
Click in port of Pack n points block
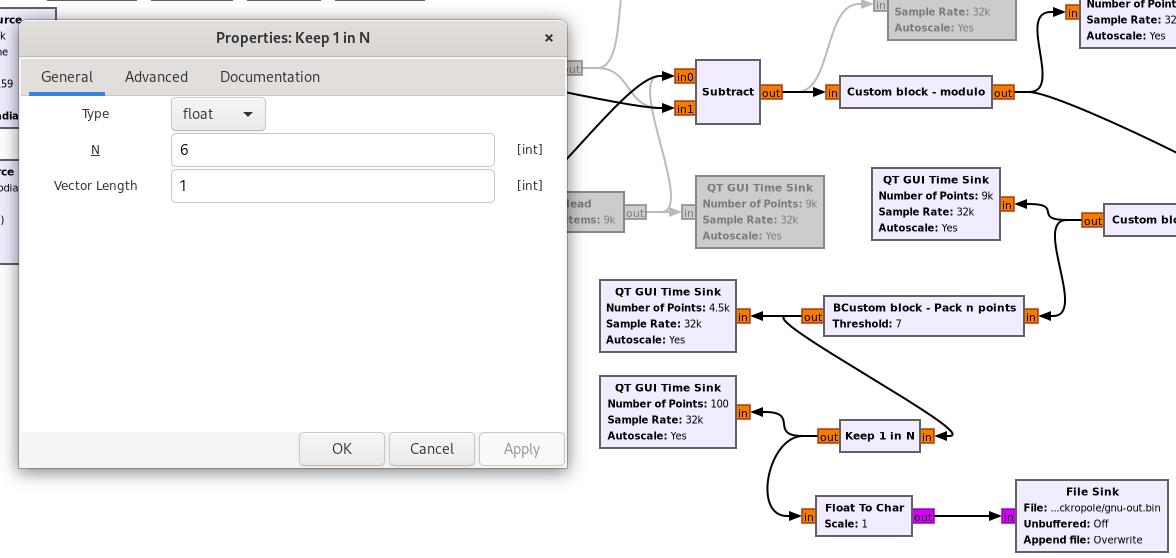coord(1031,316)
